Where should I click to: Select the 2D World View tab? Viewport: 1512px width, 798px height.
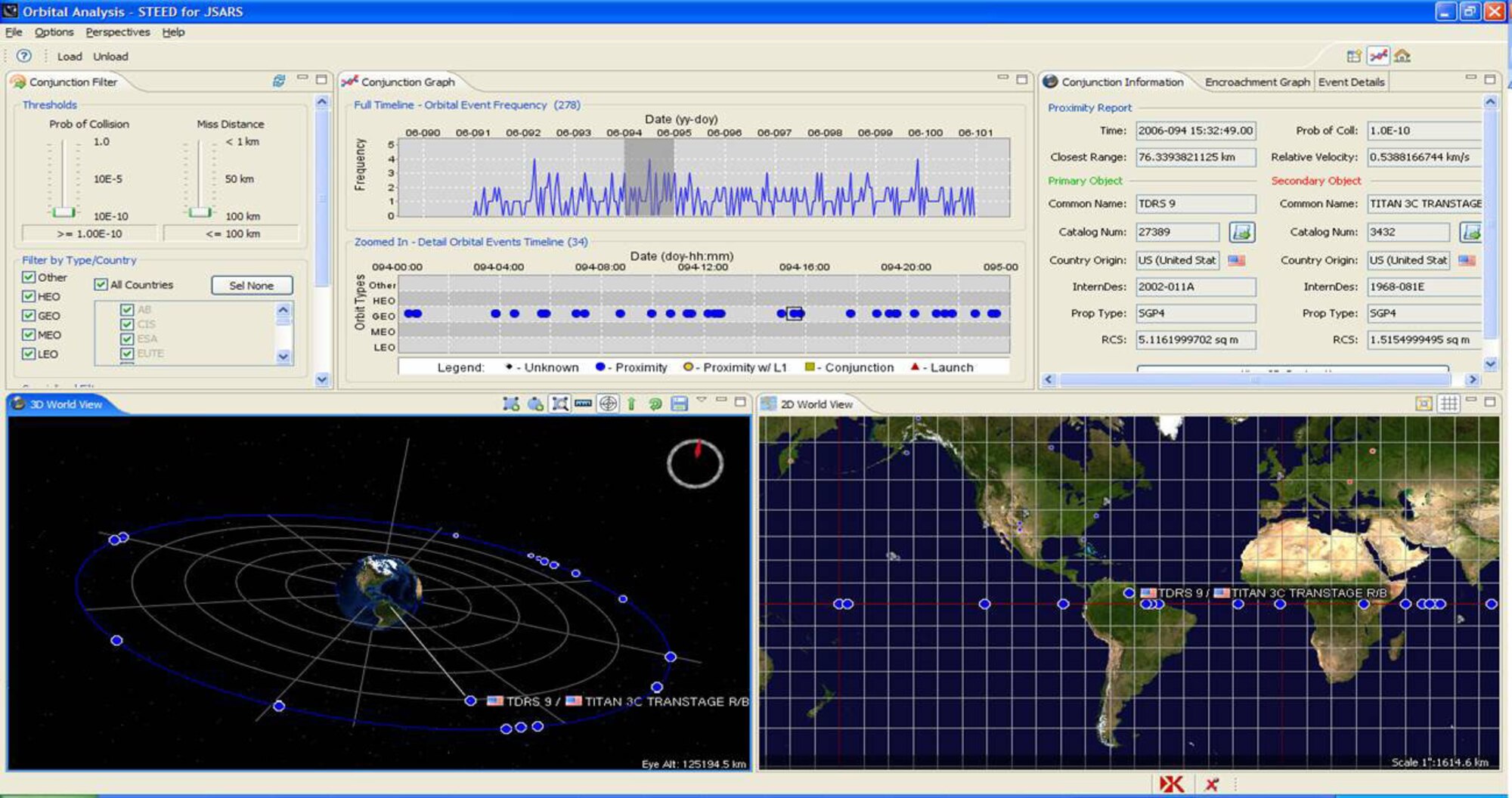tap(816, 404)
